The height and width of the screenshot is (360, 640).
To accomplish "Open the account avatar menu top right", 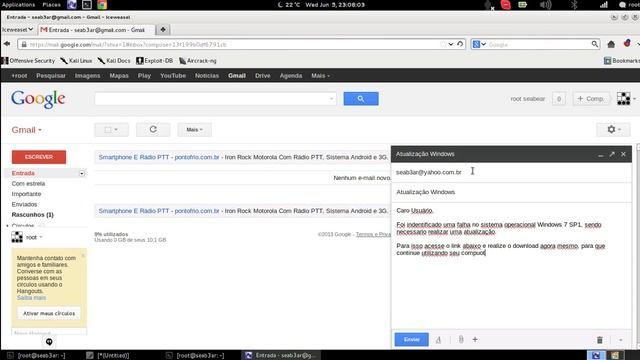I will point(626,99).
